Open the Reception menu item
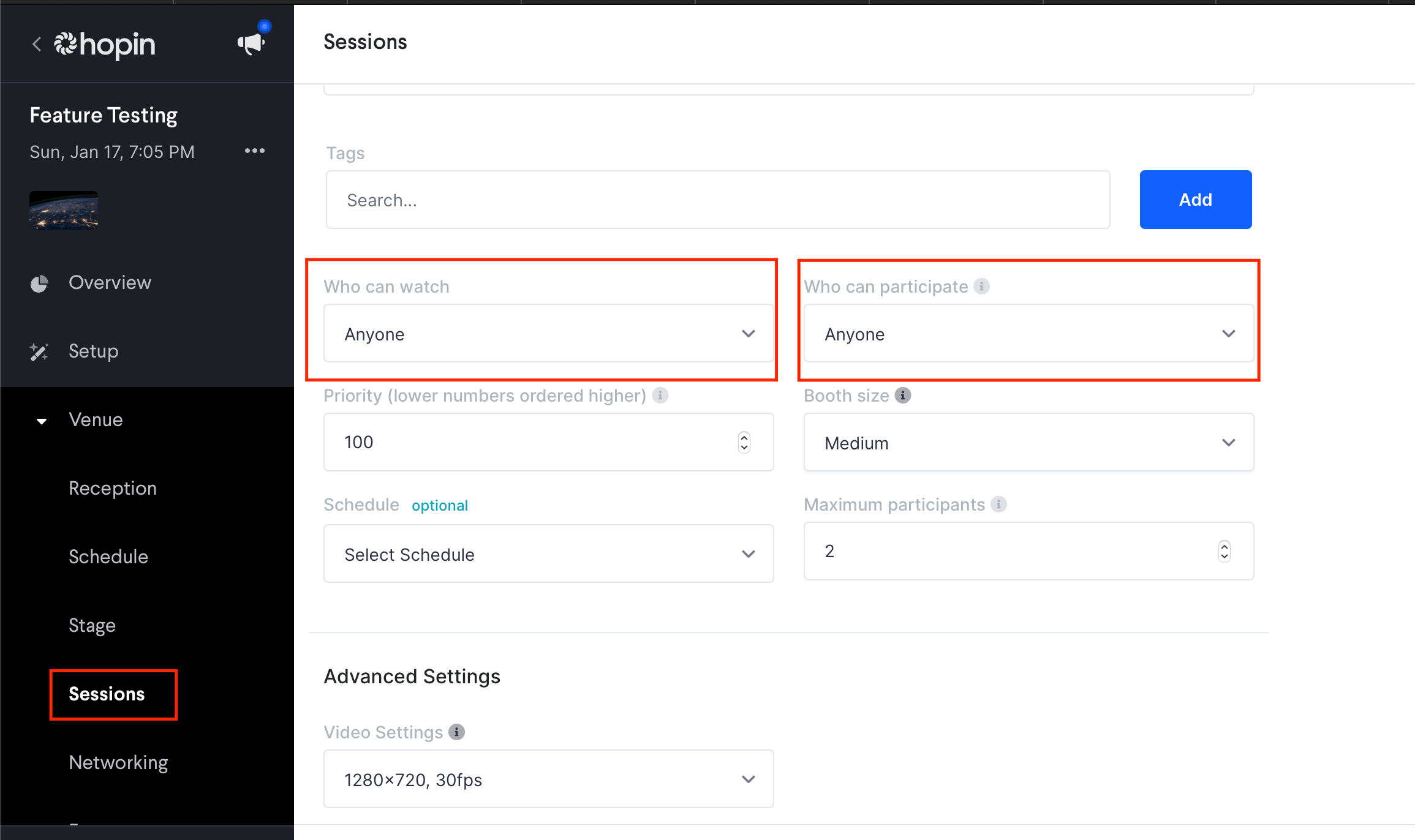Viewport: 1415px width, 840px height. [x=113, y=488]
